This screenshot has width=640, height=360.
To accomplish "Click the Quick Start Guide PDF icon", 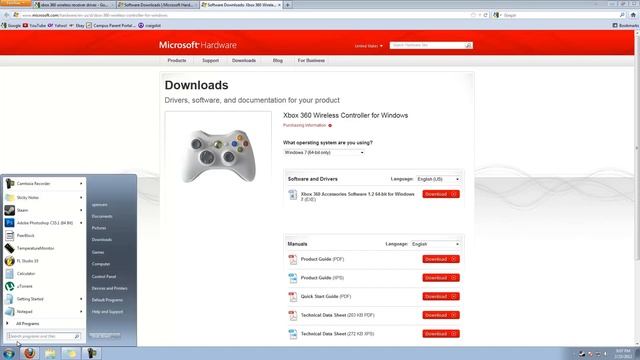I will pyautogui.click(x=293, y=297).
